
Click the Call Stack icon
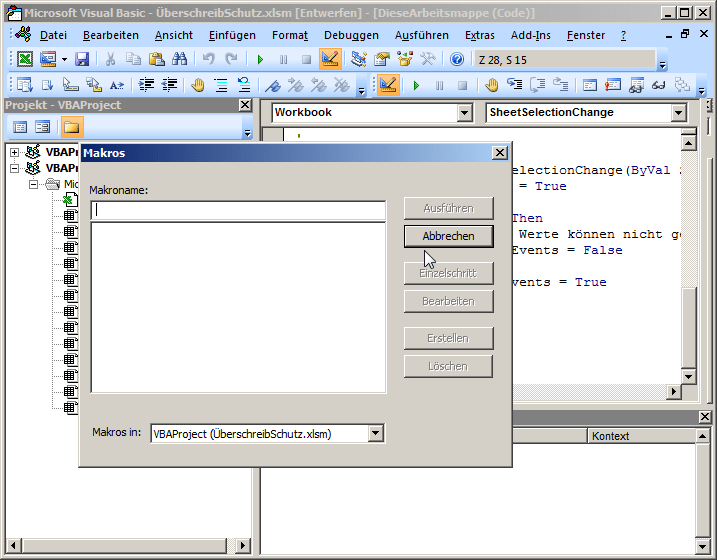[x=682, y=85]
